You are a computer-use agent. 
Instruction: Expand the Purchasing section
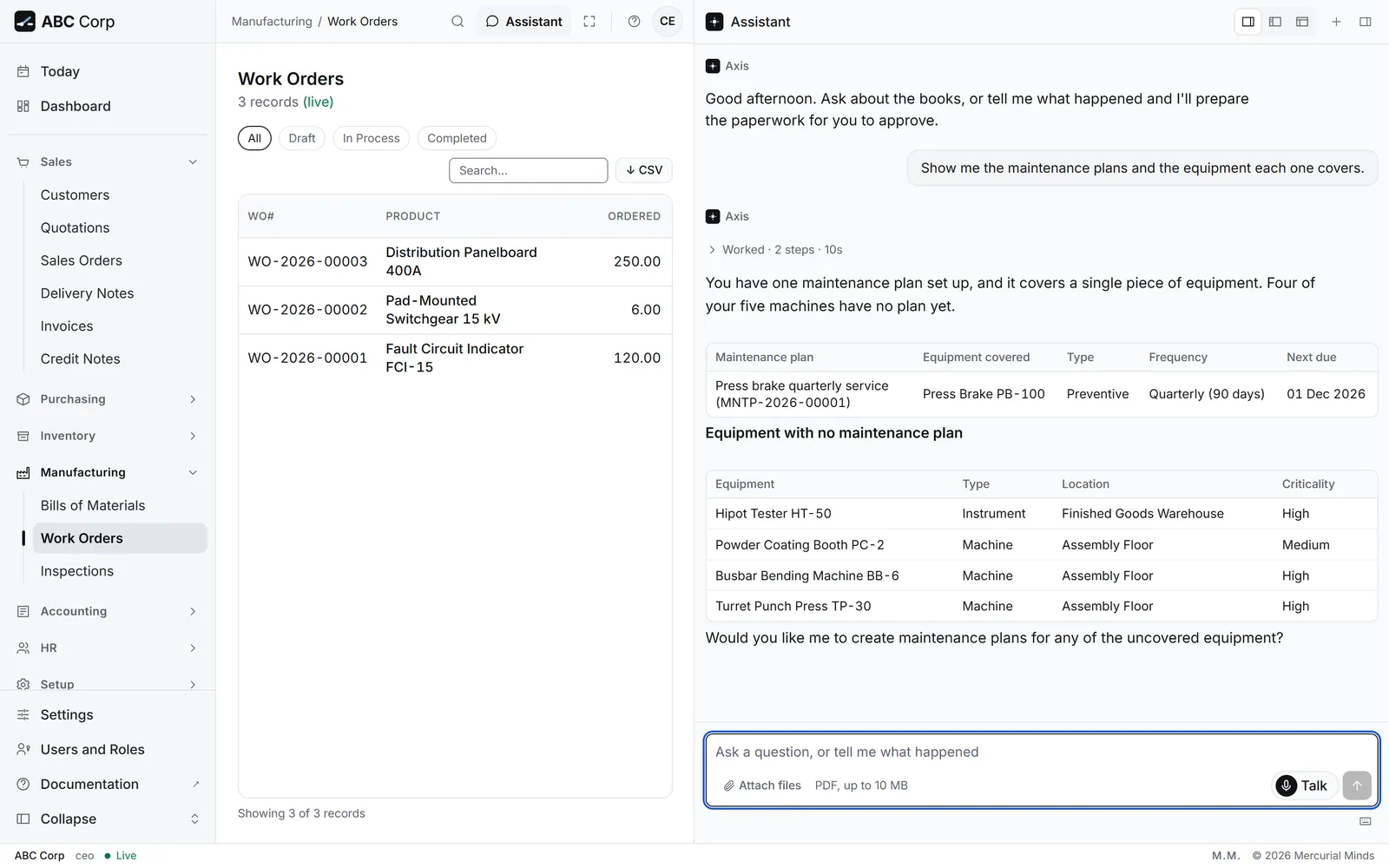tap(108, 399)
